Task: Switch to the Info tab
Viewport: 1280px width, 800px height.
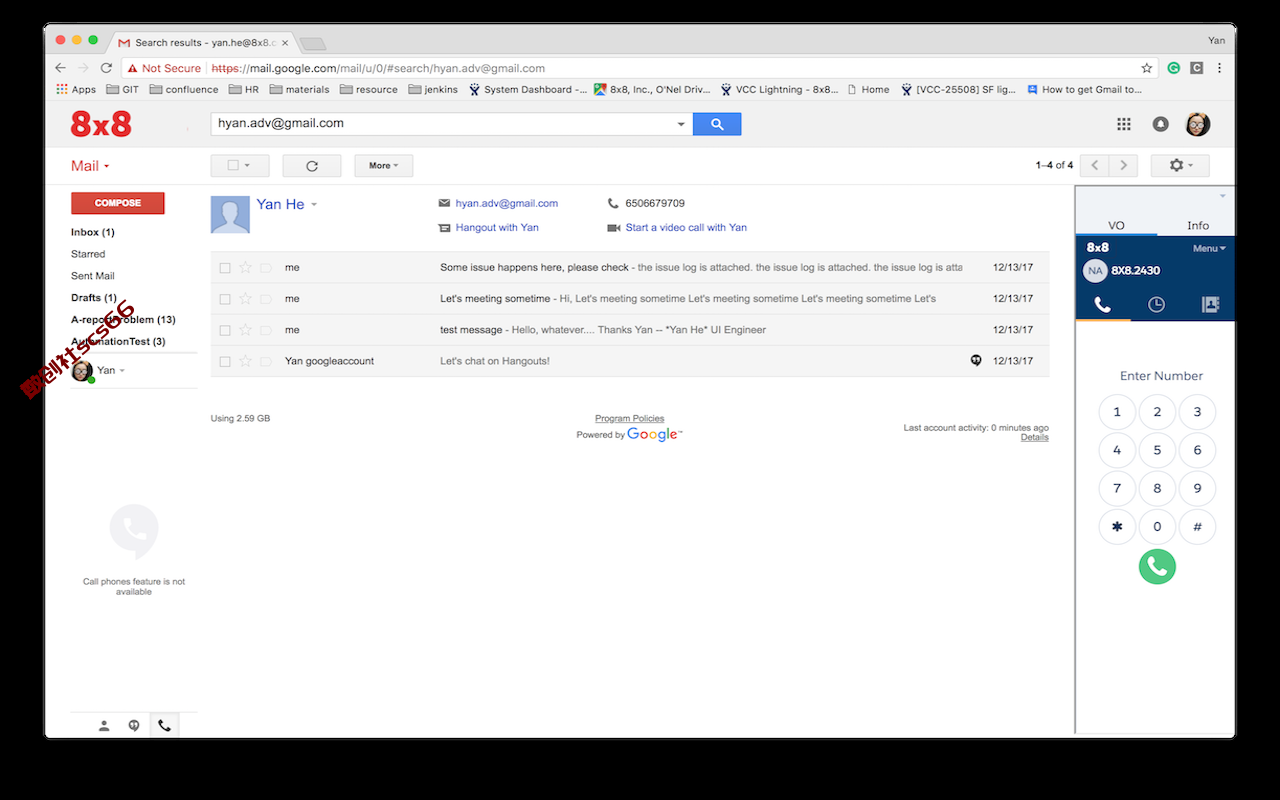Action: [1198, 225]
